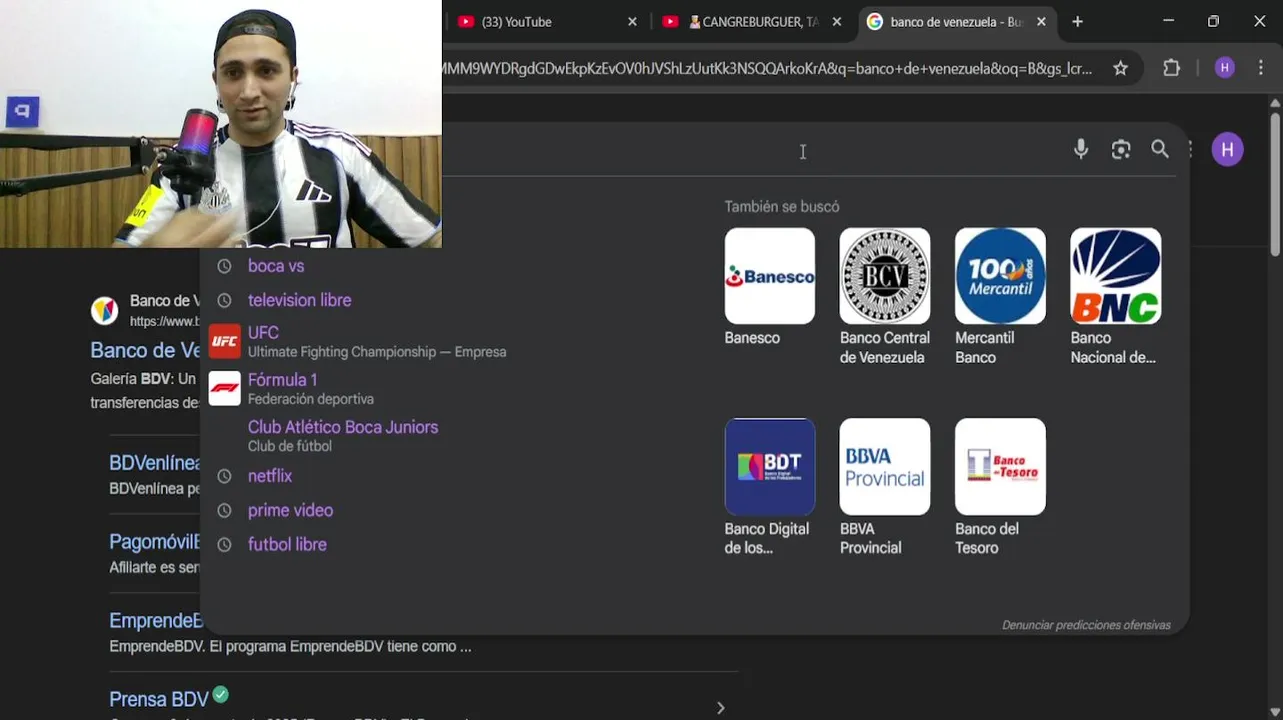
Task: Minimize the Chrome window
Action: pyautogui.click(x=1168, y=21)
